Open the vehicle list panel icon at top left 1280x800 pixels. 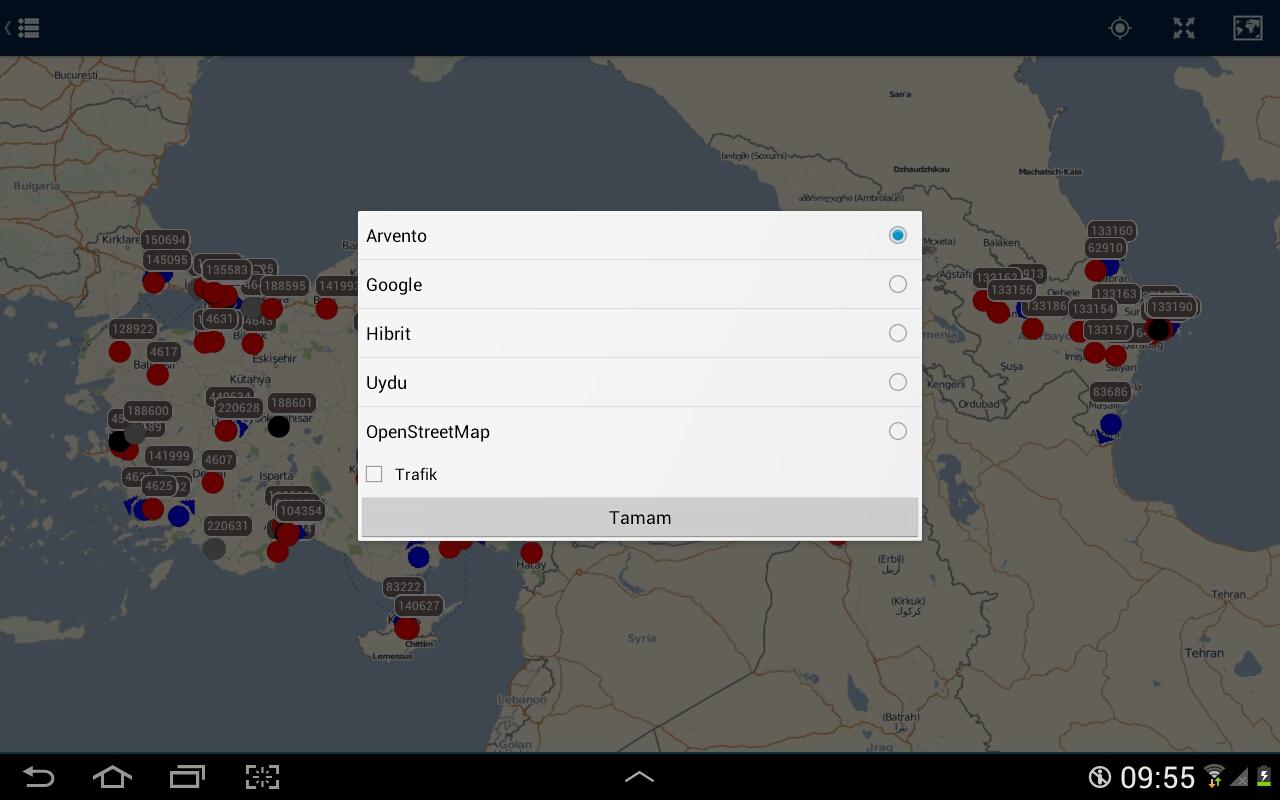click(28, 27)
